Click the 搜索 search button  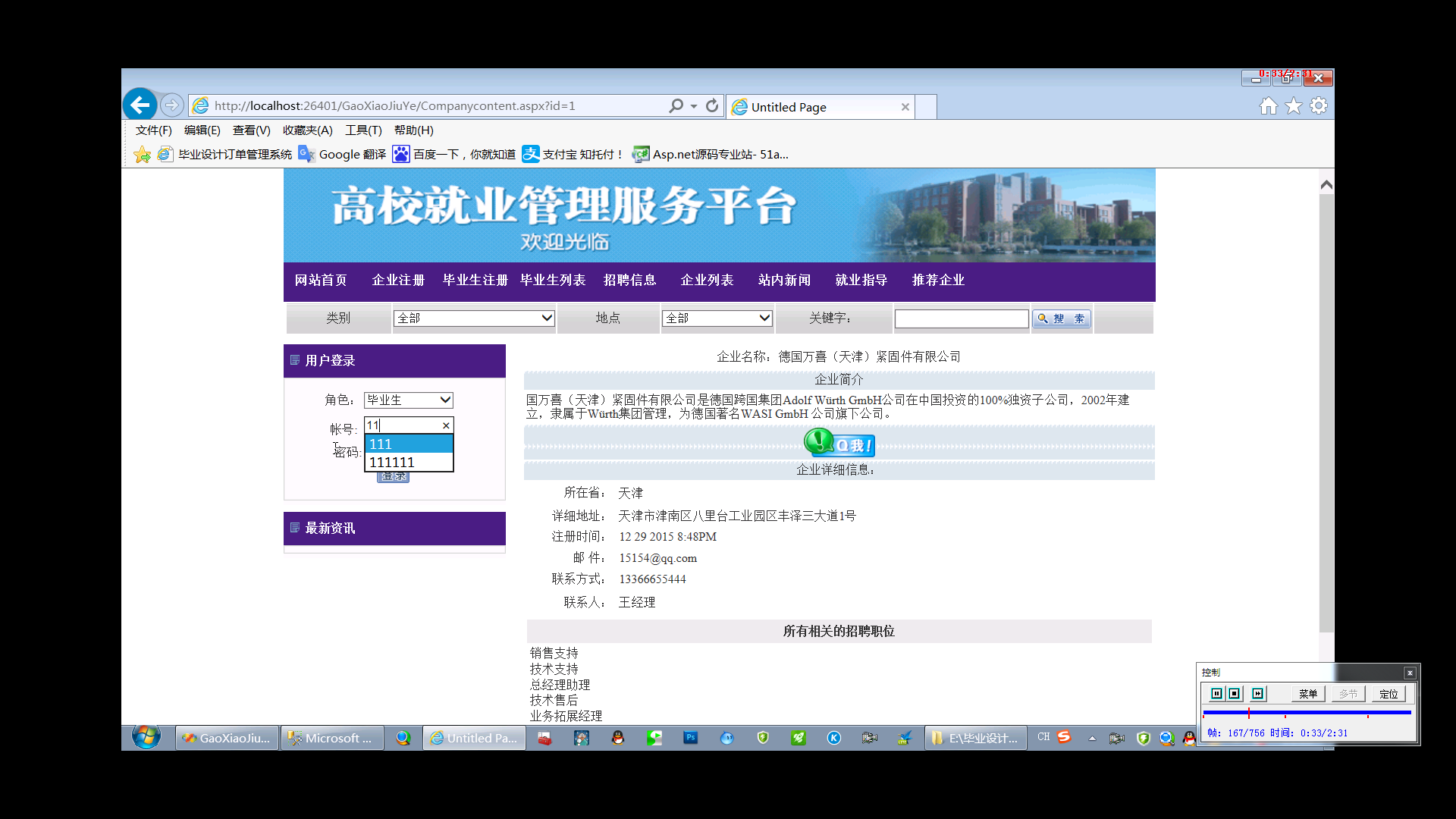pos(1061,318)
